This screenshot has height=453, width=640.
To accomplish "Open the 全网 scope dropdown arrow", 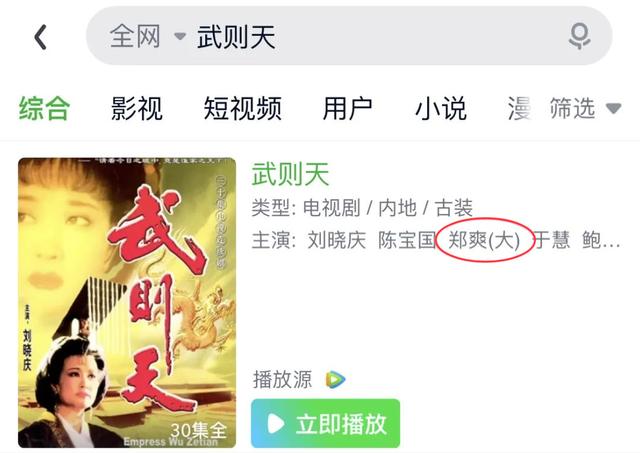I will click(x=180, y=36).
